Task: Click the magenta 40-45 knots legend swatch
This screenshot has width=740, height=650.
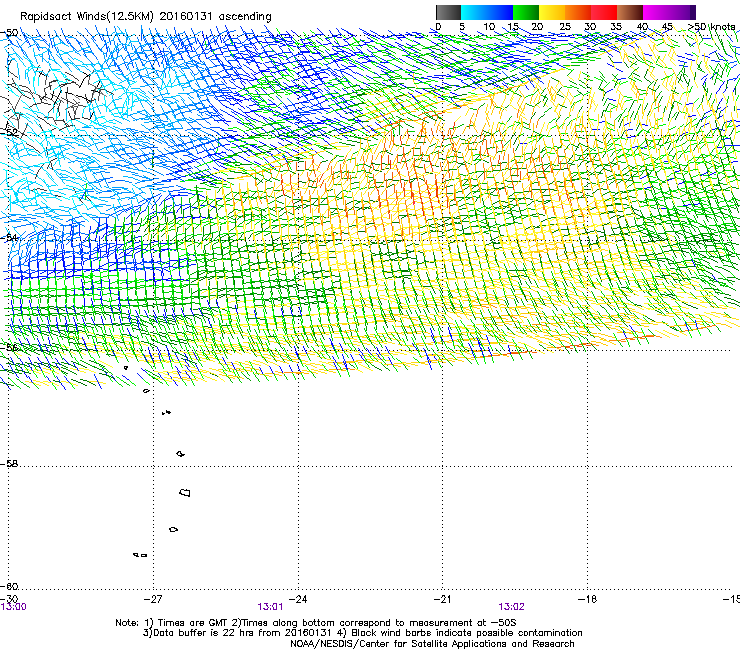Action: pyautogui.click(x=656, y=12)
